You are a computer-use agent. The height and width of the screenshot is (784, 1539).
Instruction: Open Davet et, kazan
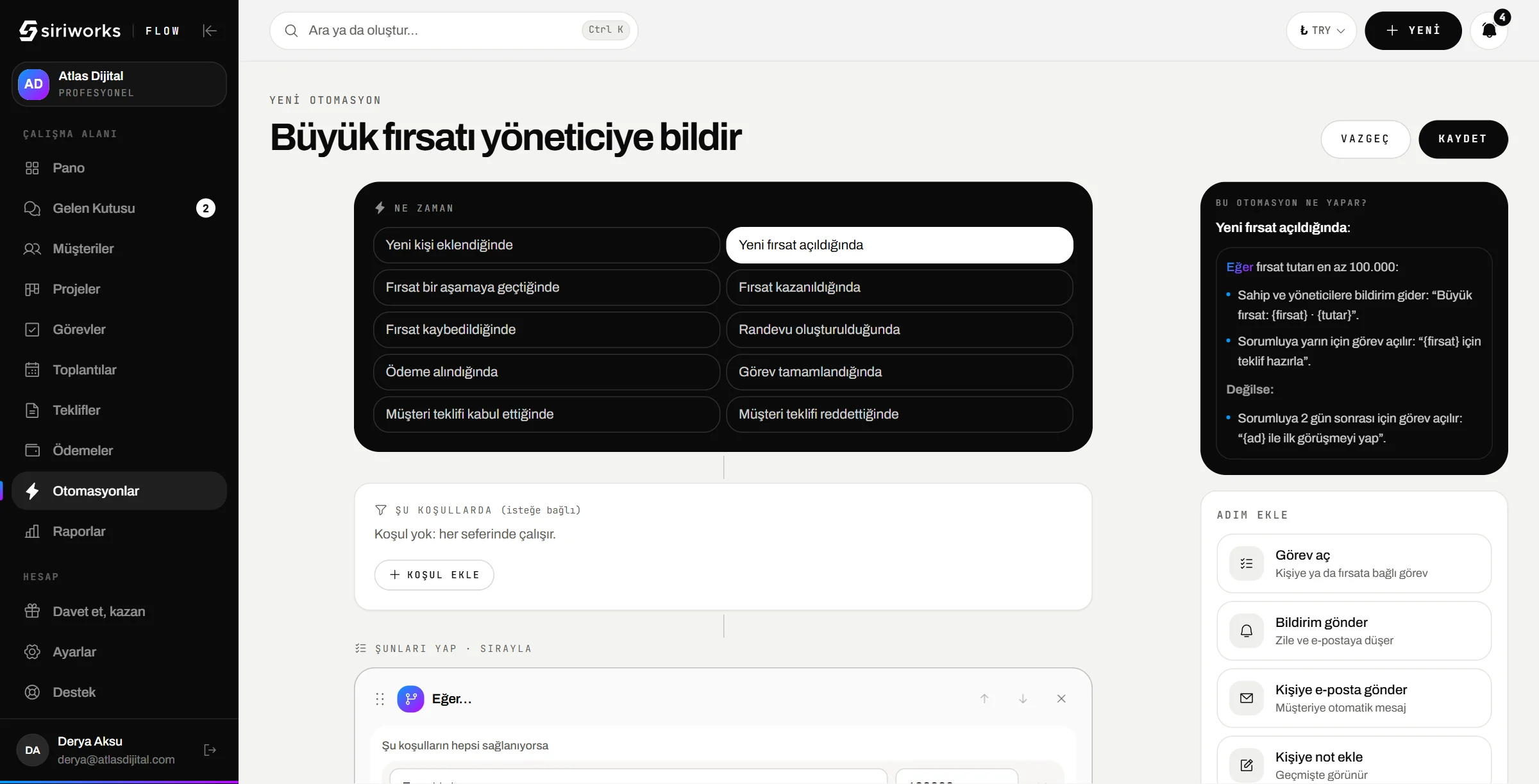point(119,612)
